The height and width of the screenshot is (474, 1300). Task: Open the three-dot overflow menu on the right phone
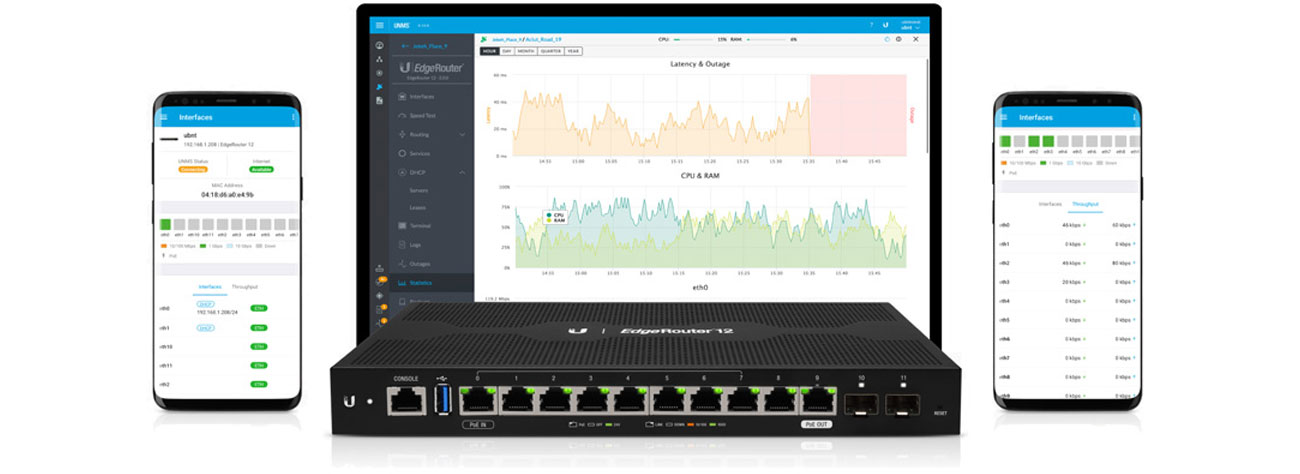[x=1134, y=117]
